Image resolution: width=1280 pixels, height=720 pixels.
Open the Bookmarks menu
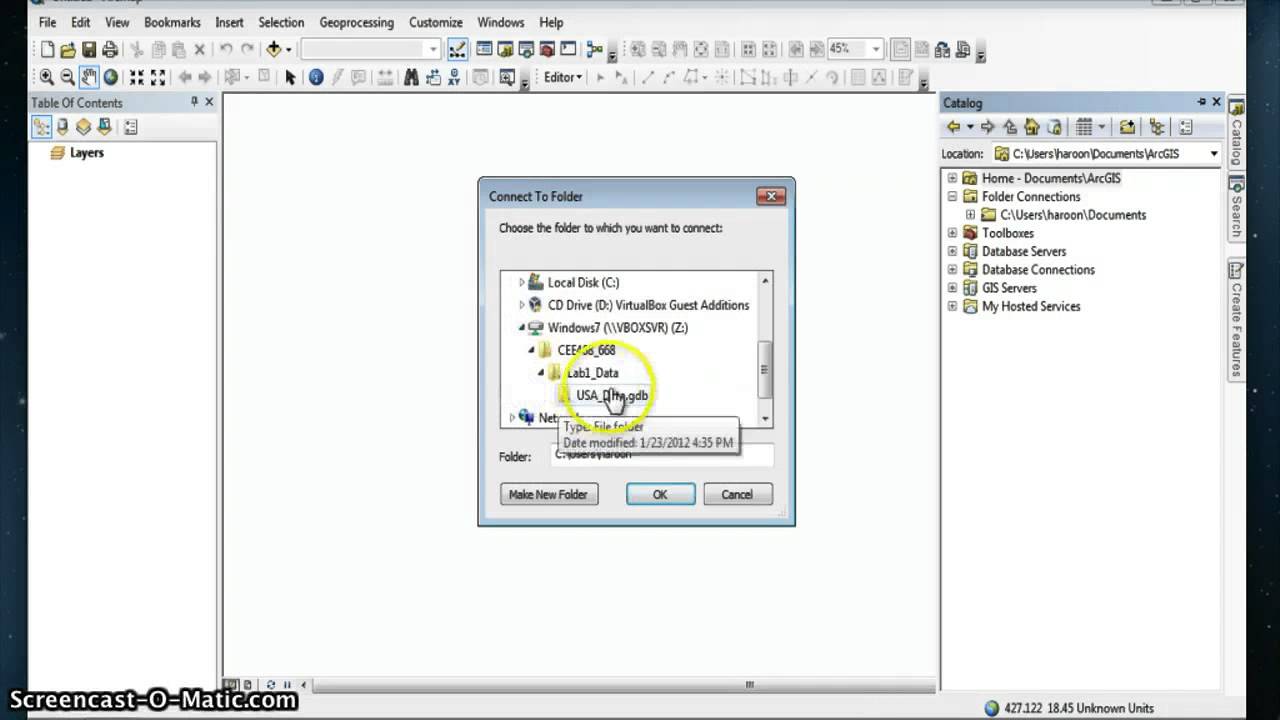pos(172,22)
